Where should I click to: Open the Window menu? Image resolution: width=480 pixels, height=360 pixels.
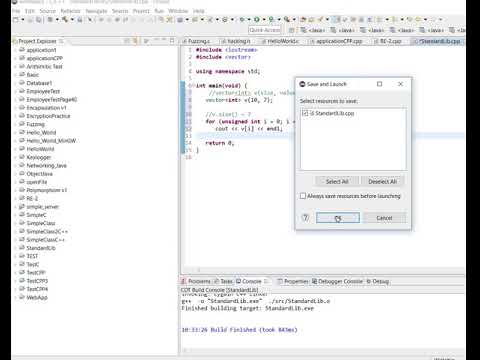pos(178,11)
